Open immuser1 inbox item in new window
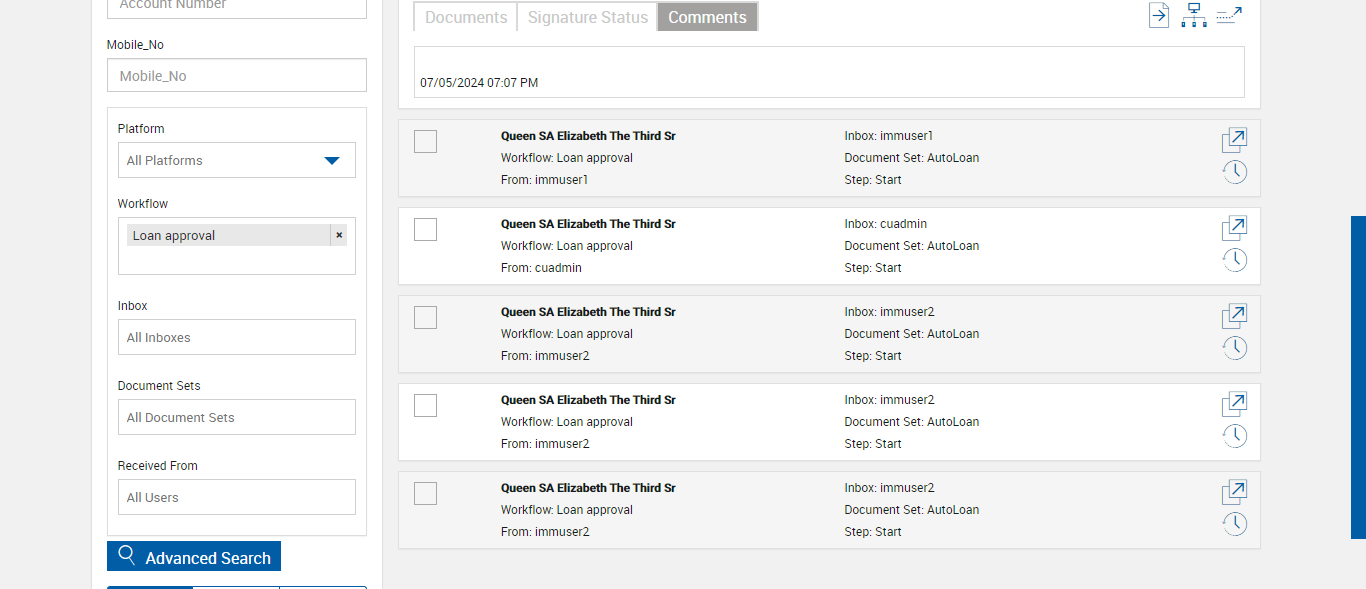 [x=1234, y=140]
